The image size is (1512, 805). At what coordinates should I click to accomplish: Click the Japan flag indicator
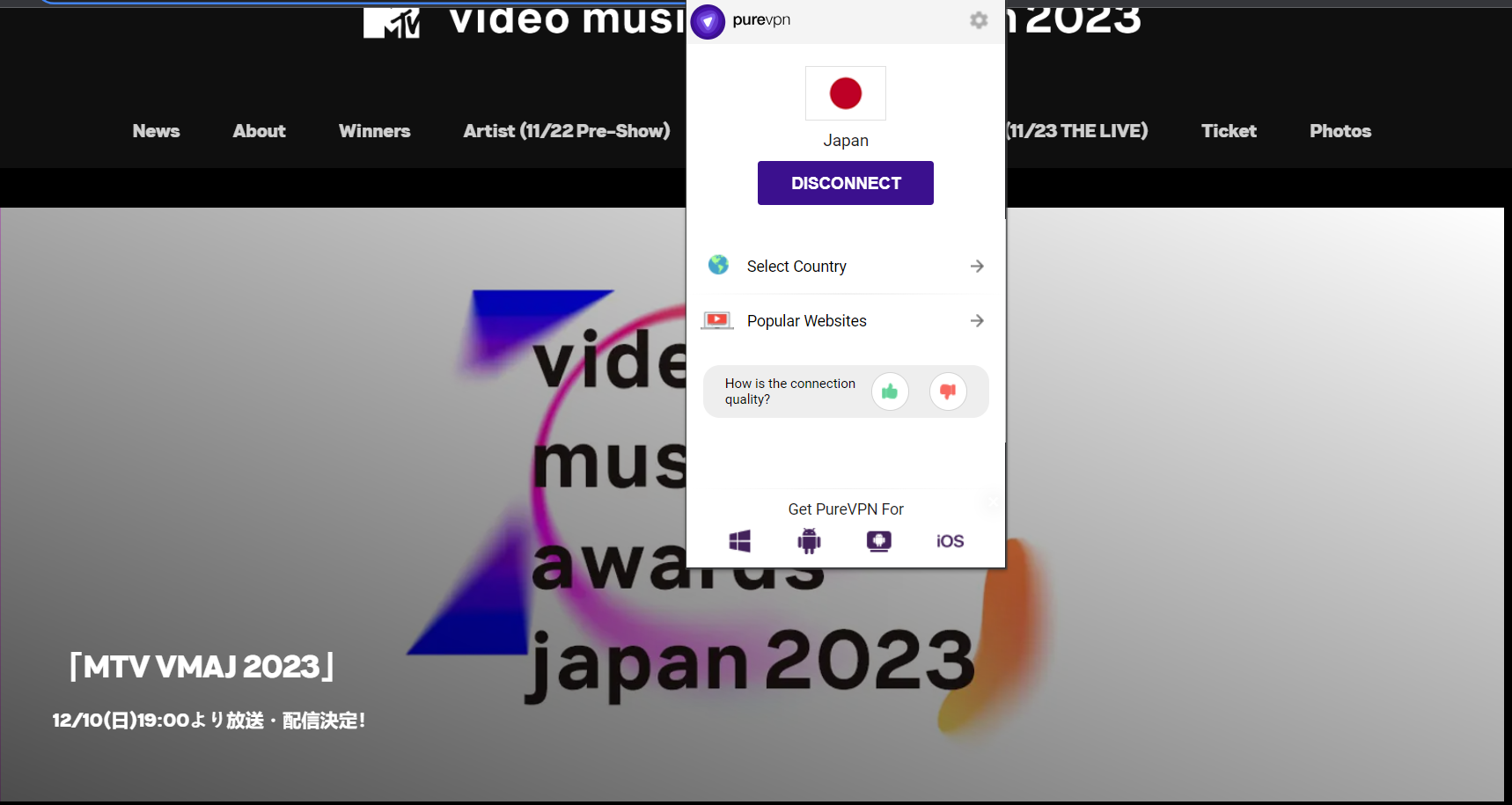point(845,92)
